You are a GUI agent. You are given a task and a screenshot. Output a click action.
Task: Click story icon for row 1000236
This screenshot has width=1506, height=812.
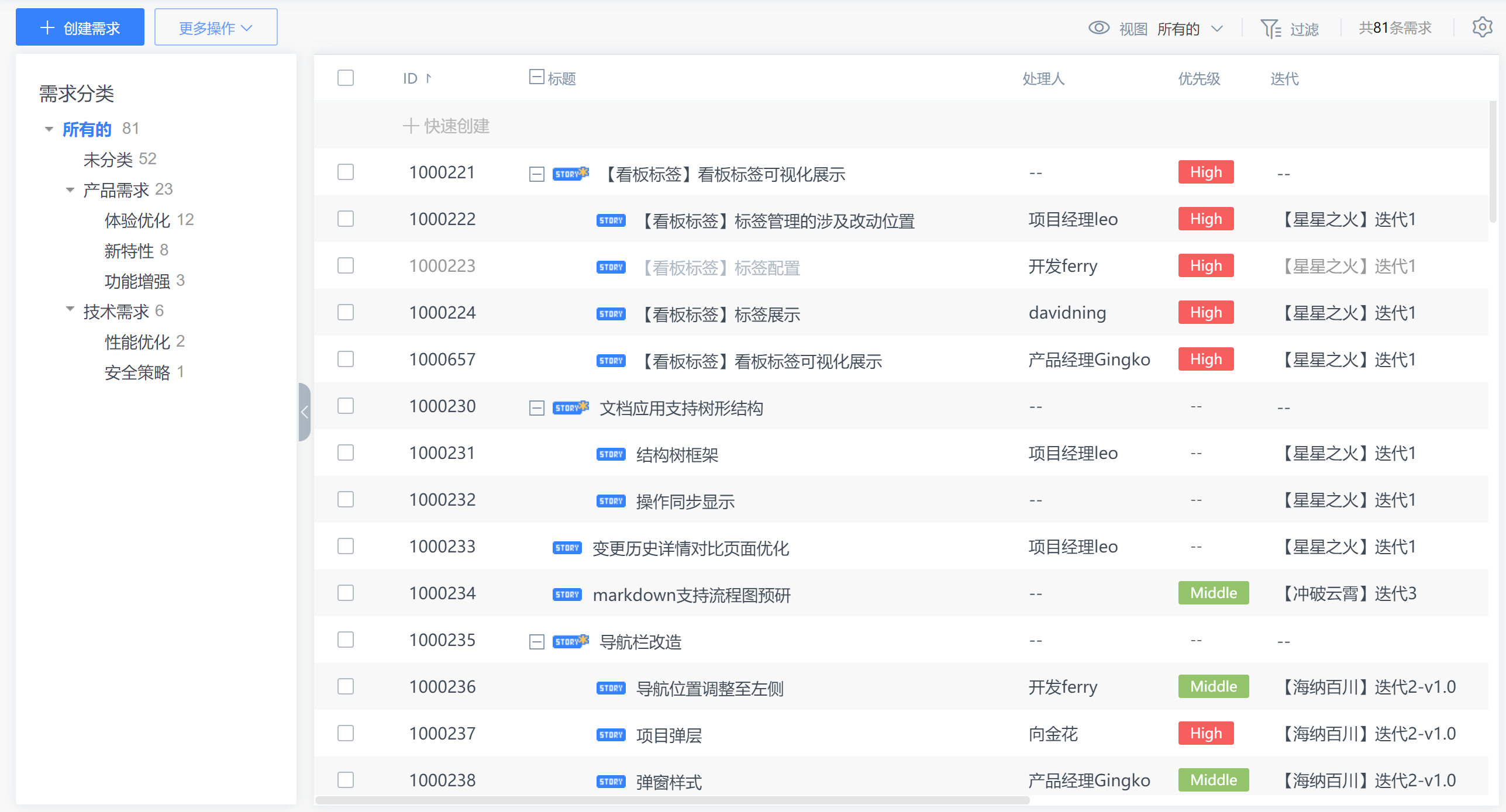[611, 688]
